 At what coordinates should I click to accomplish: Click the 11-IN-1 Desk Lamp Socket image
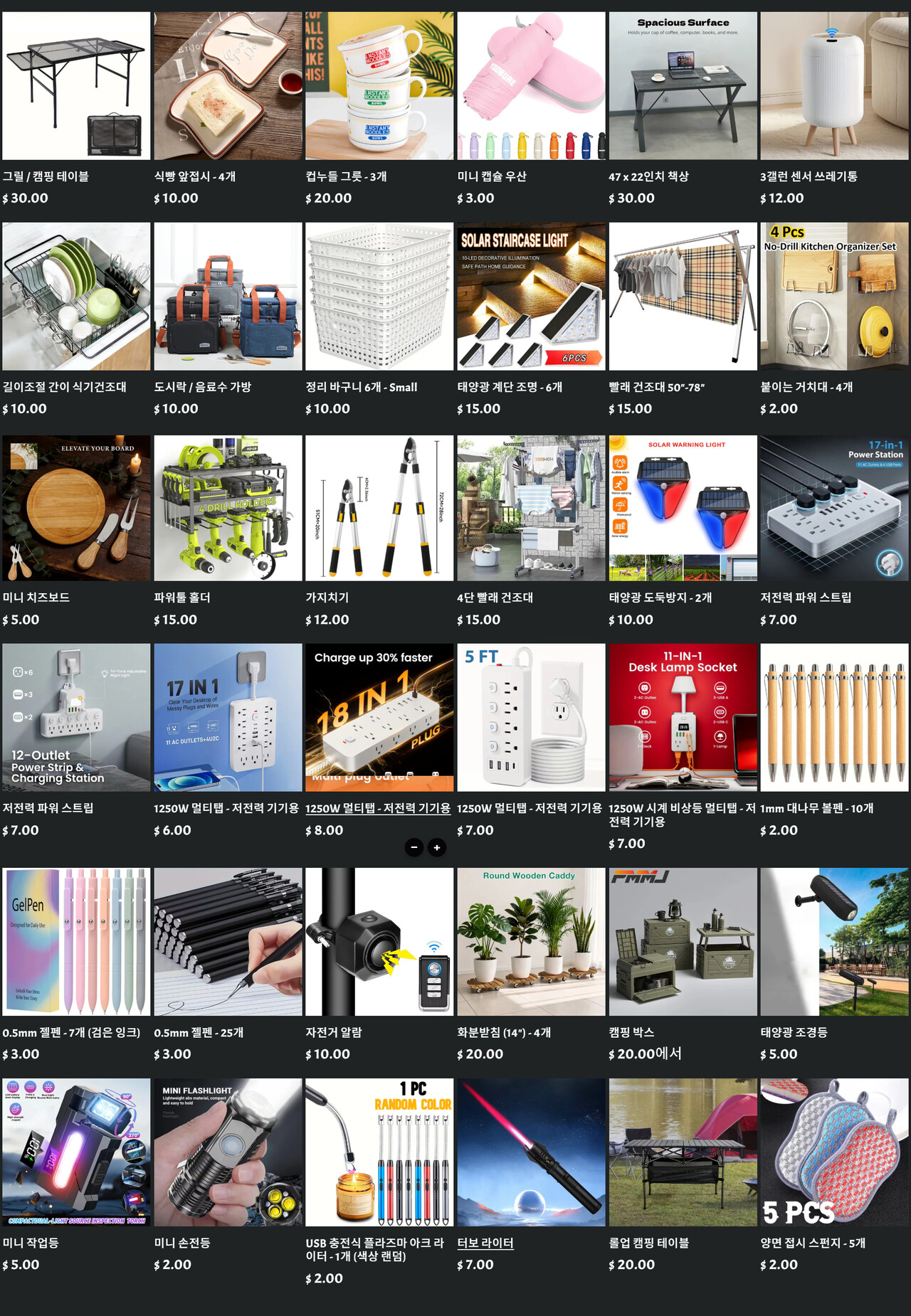click(x=683, y=718)
